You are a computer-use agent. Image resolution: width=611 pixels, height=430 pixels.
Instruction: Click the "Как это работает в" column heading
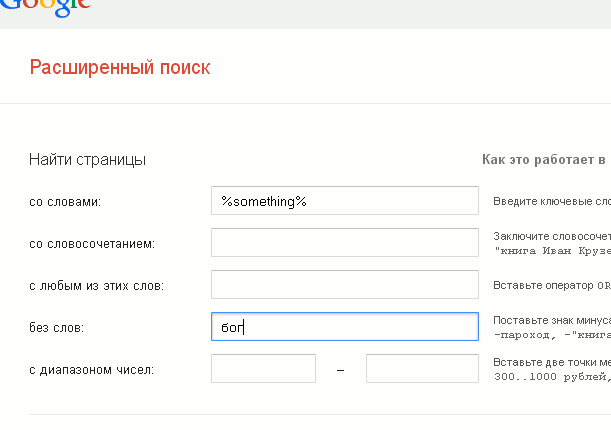coord(545,159)
